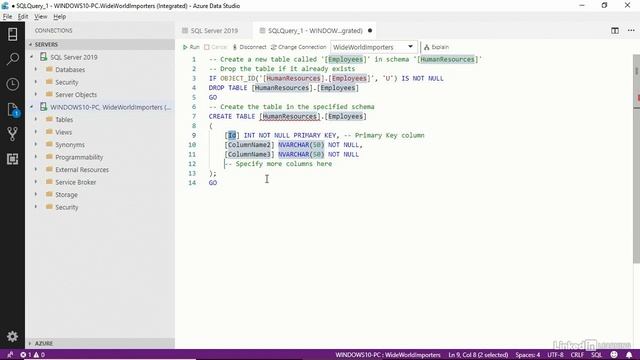The image size is (640, 360).
Task: Click ColumnName3 on line 11
Action: (249, 154)
